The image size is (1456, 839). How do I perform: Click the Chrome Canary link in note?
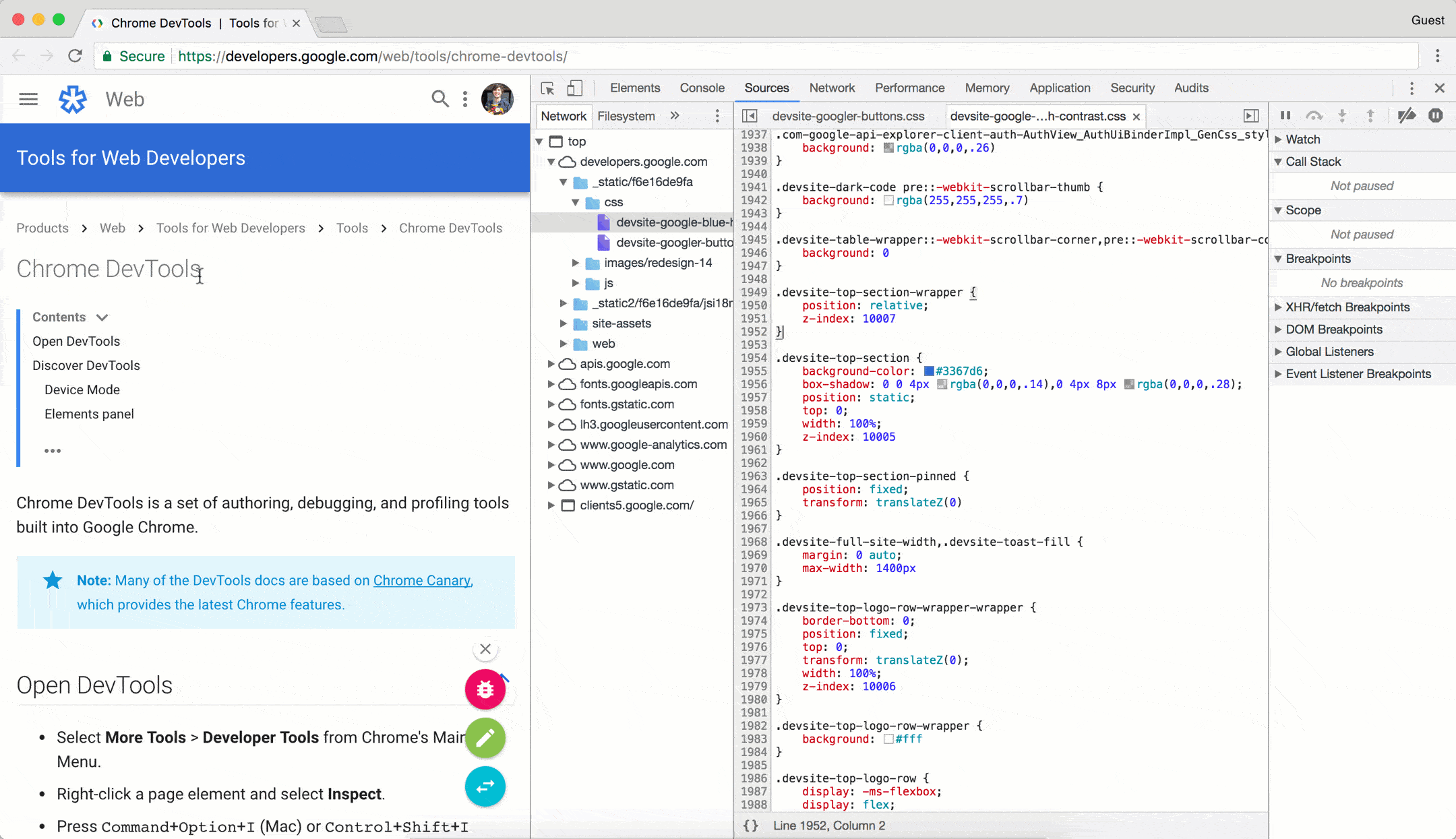pyautogui.click(x=421, y=580)
